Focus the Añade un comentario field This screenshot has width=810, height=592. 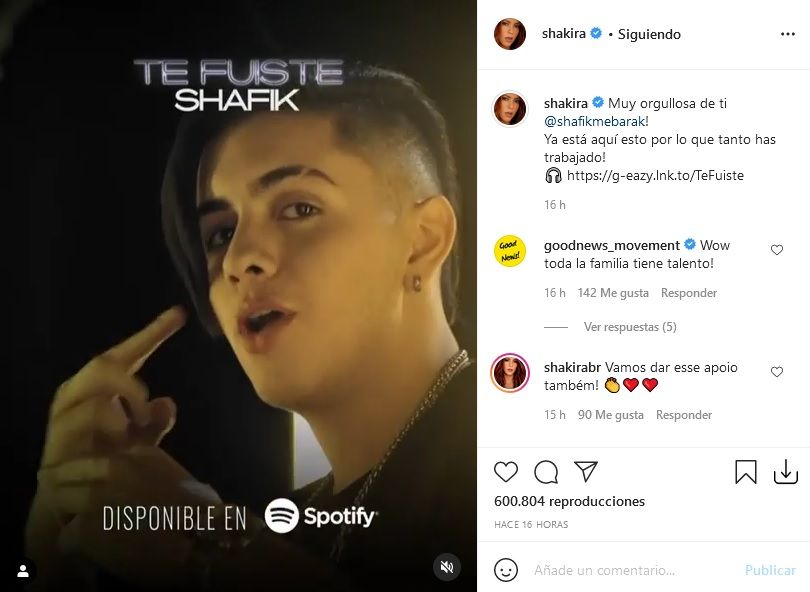click(635, 570)
